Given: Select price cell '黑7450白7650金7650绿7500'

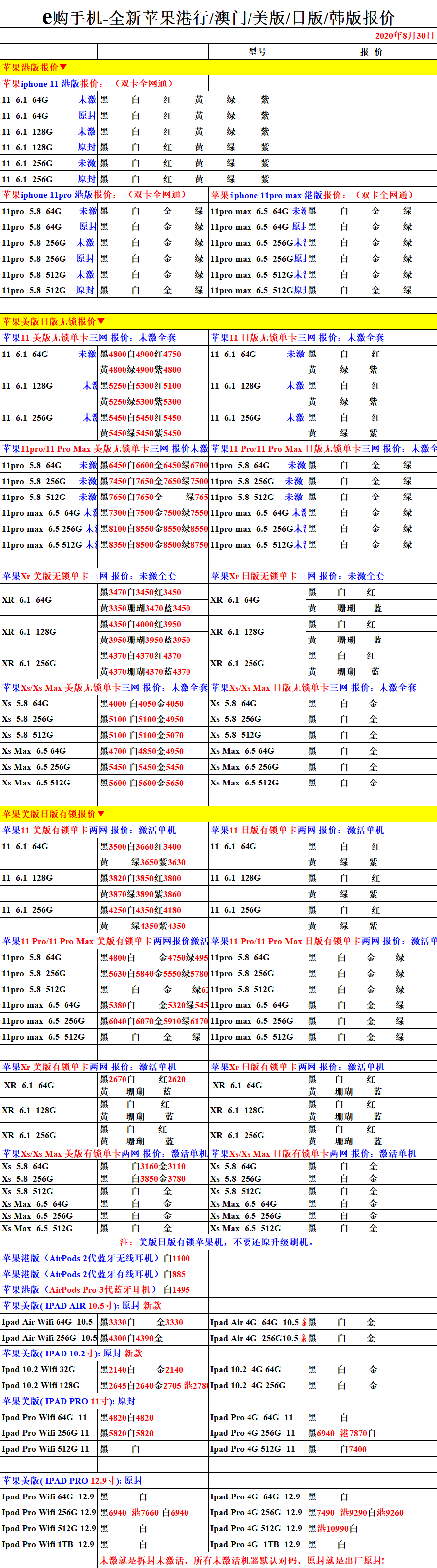Looking at the screenshot, I should pos(153,481).
